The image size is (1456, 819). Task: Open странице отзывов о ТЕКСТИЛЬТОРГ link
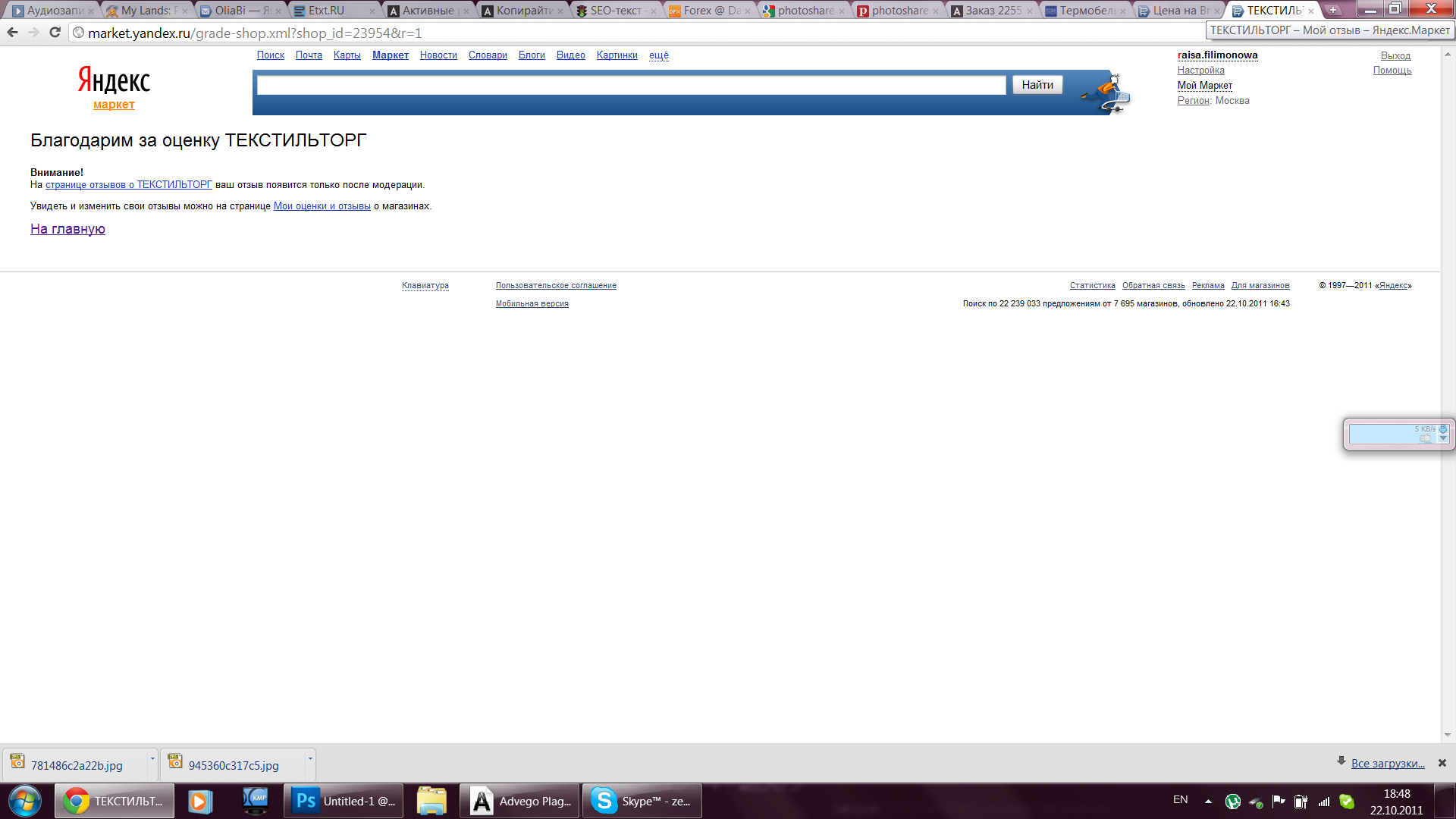pos(129,185)
